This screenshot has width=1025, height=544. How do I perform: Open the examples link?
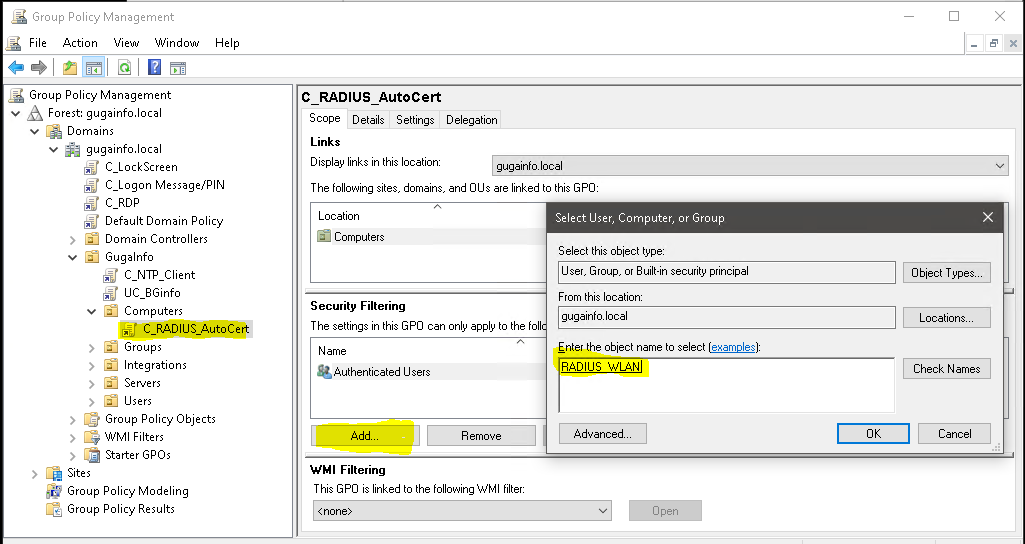point(733,347)
